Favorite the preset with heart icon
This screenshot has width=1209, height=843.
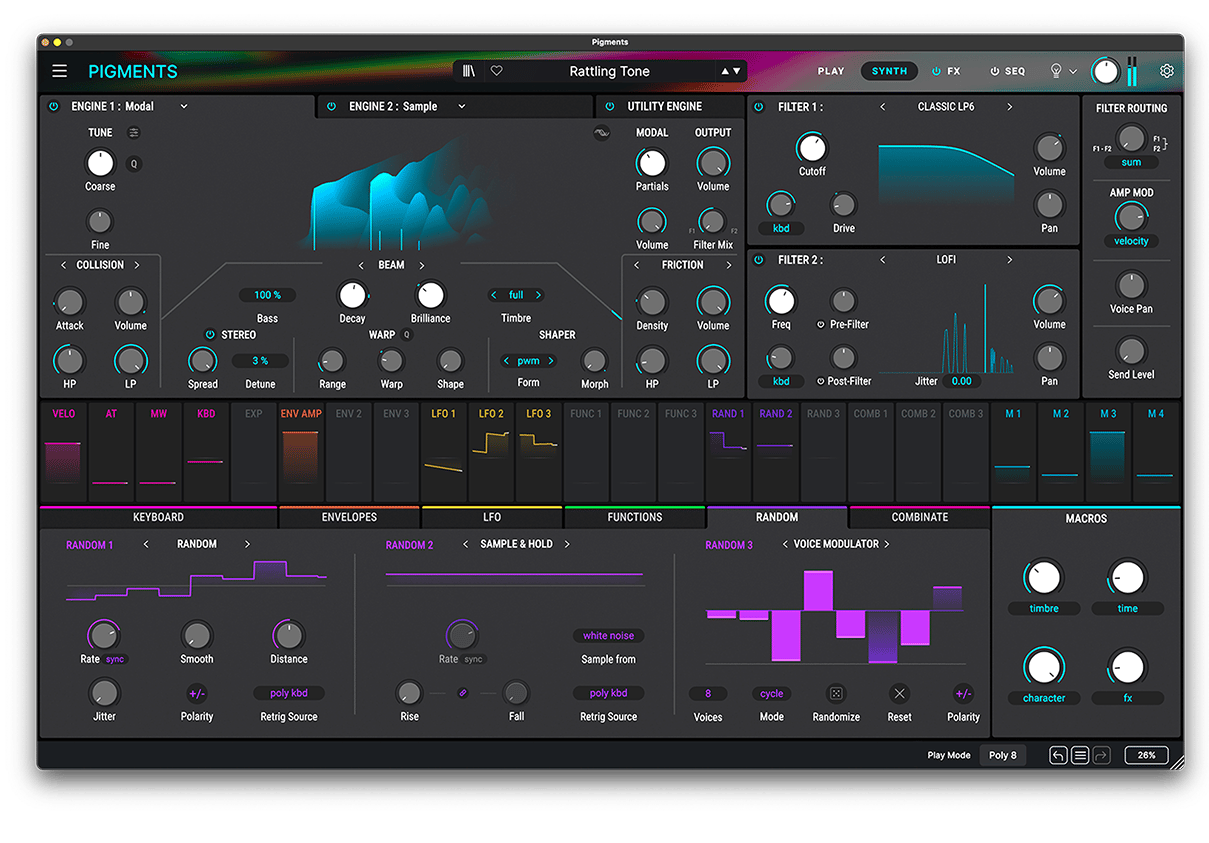(496, 71)
